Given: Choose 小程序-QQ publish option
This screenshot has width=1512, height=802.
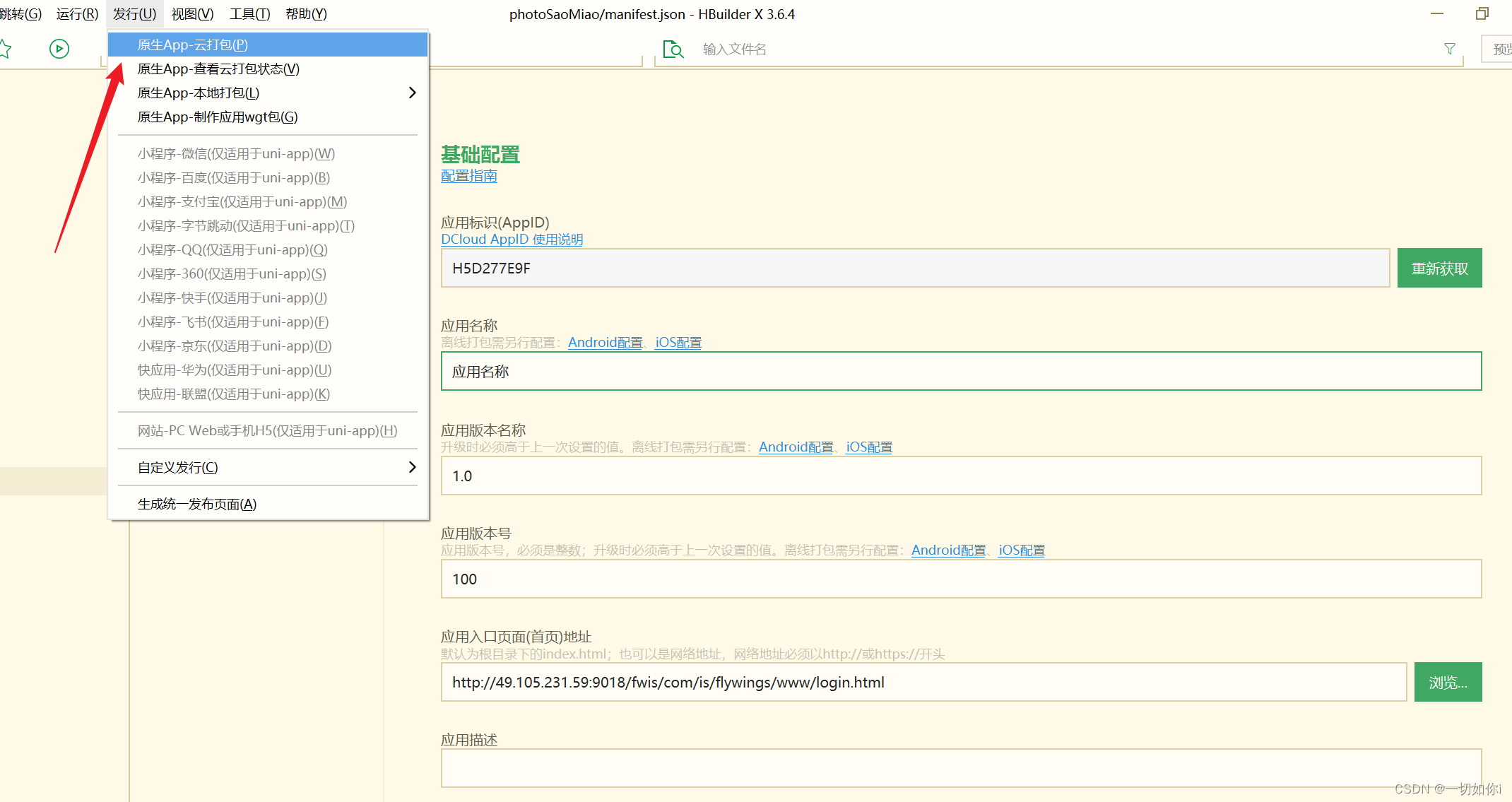Looking at the screenshot, I should [268, 249].
